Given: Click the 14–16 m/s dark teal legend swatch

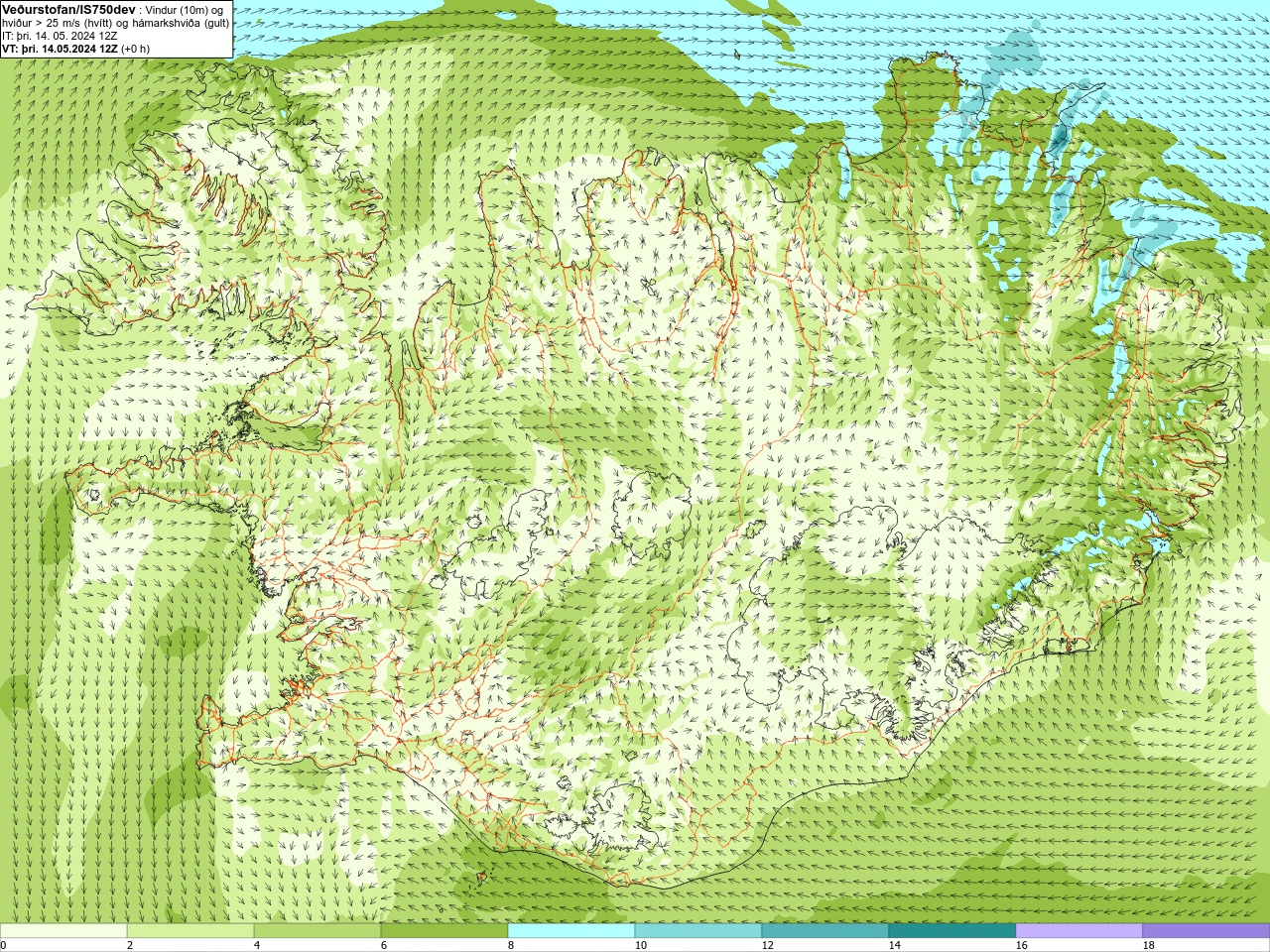Looking at the screenshot, I should coord(952,931).
